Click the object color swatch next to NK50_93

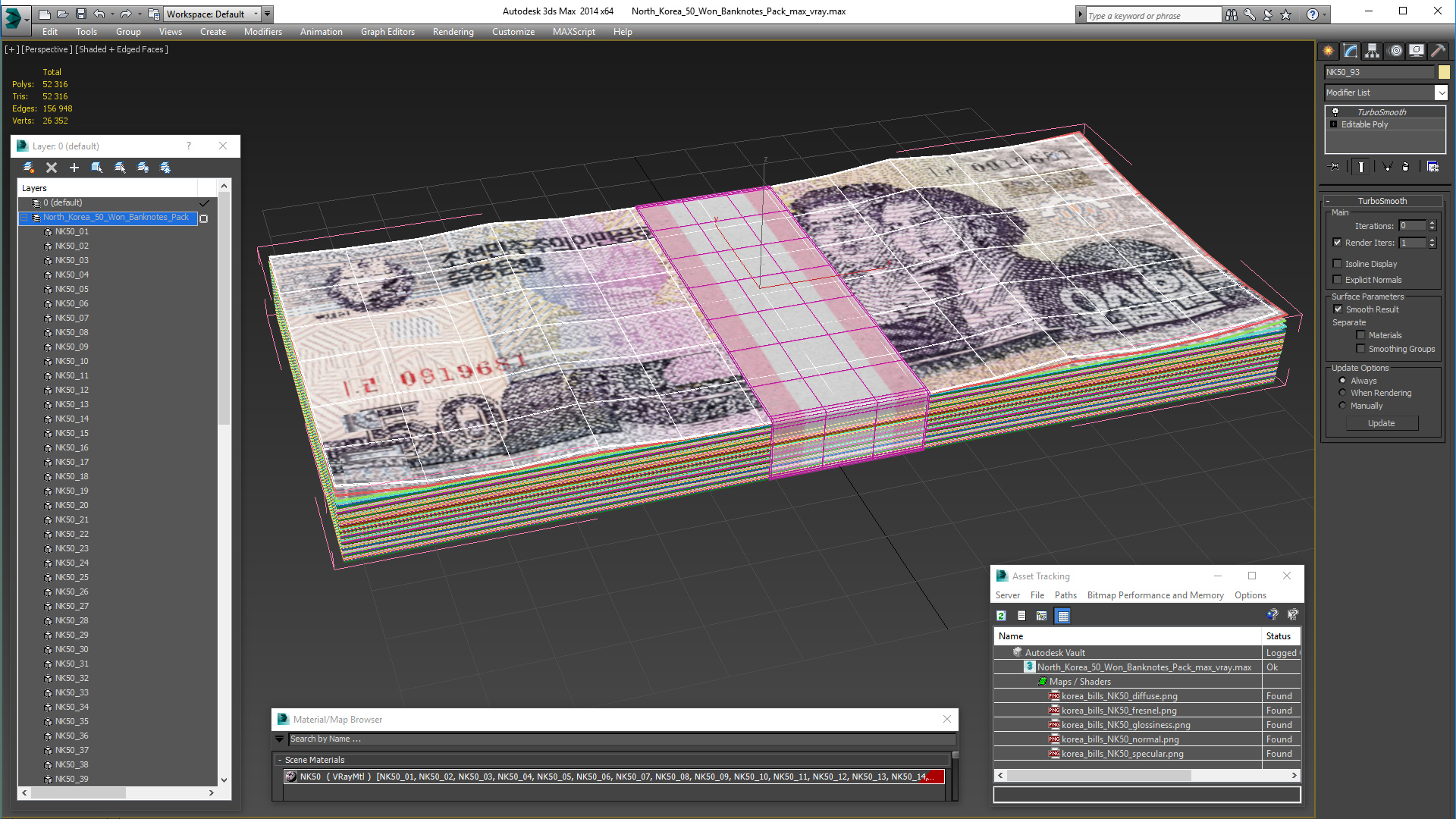pos(1444,72)
